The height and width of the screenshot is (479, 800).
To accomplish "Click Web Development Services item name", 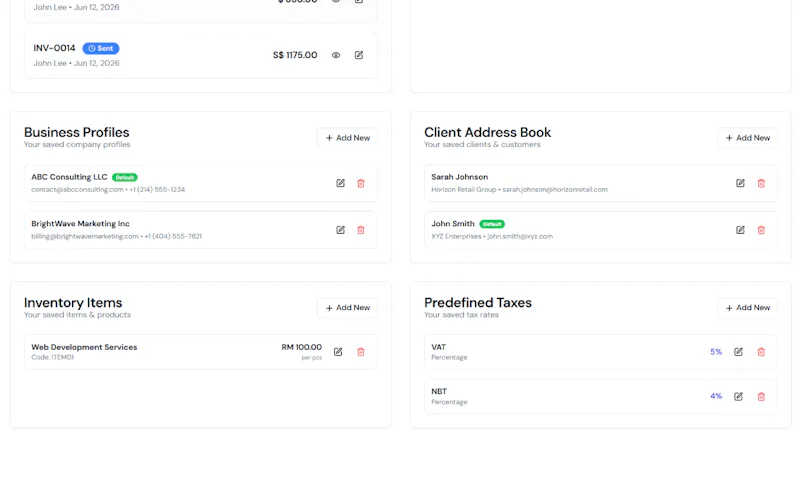I will (84, 347).
